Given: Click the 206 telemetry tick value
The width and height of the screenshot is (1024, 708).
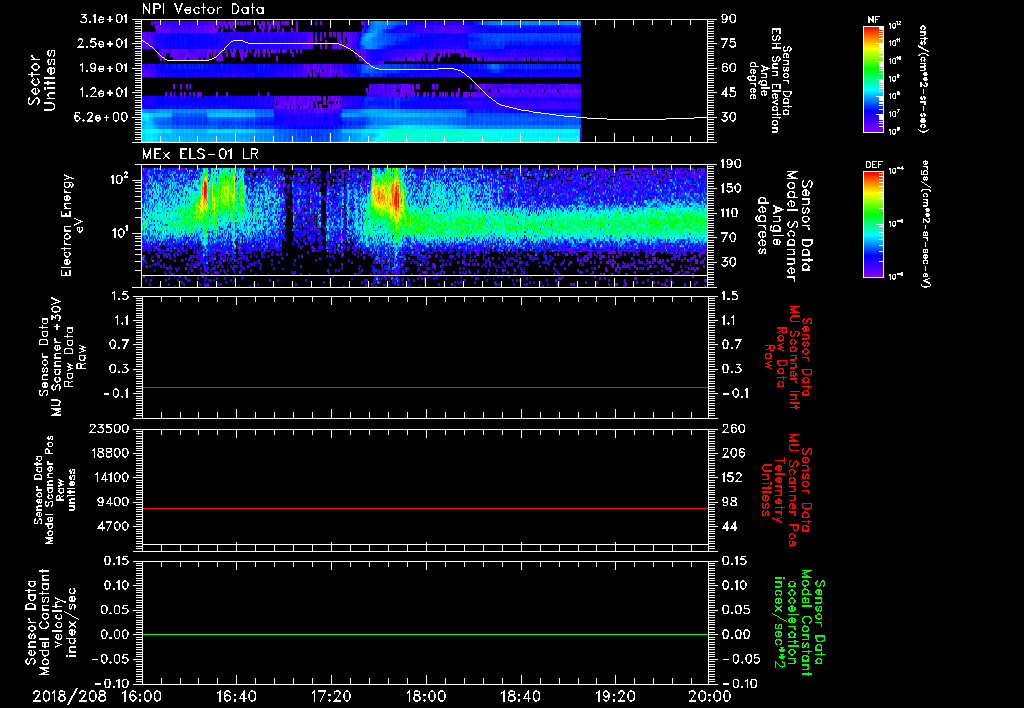Looking at the screenshot, I should point(731,453).
